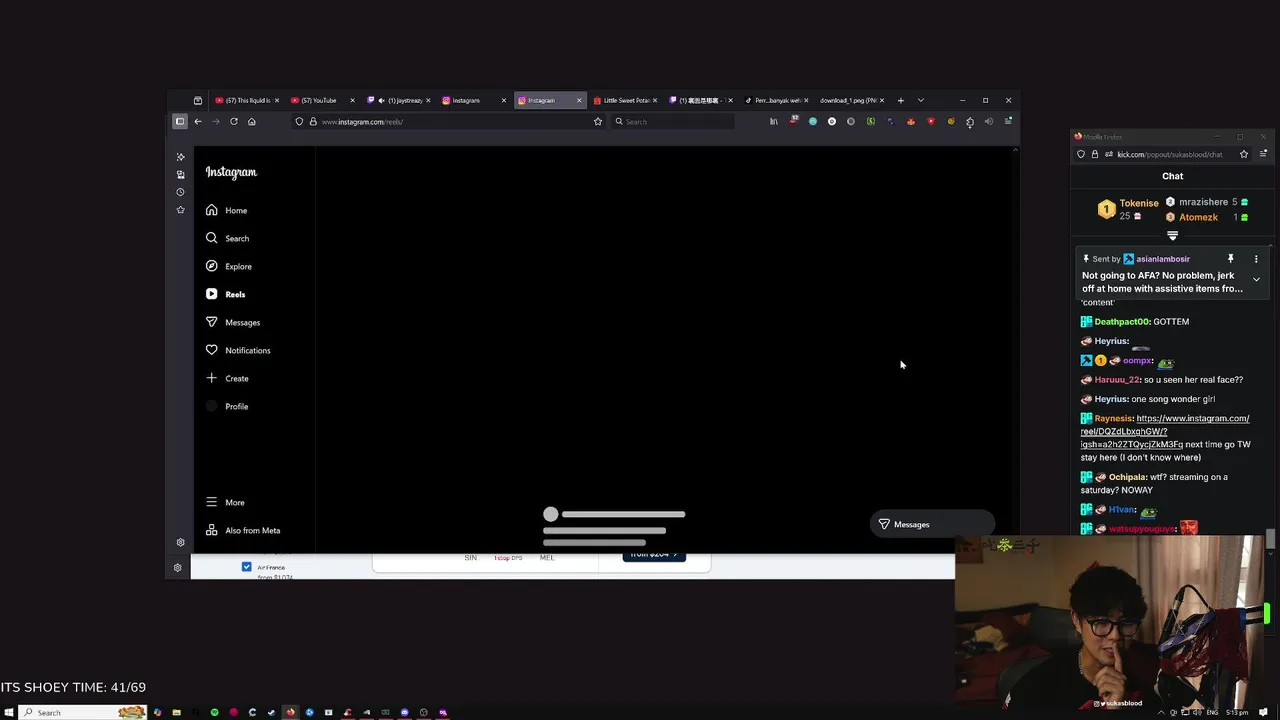The width and height of the screenshot is (1280, 720).
Task: Open Firefox from the taskbar
Action: point(290,712)
